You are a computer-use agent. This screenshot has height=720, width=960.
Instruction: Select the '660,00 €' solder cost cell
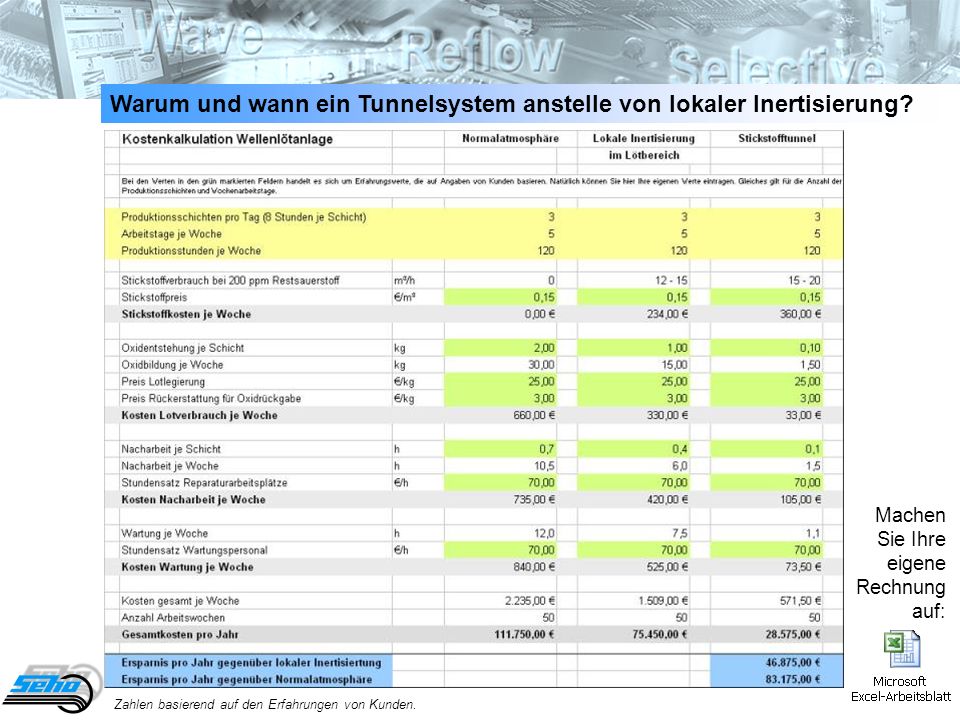pos(534,415)
